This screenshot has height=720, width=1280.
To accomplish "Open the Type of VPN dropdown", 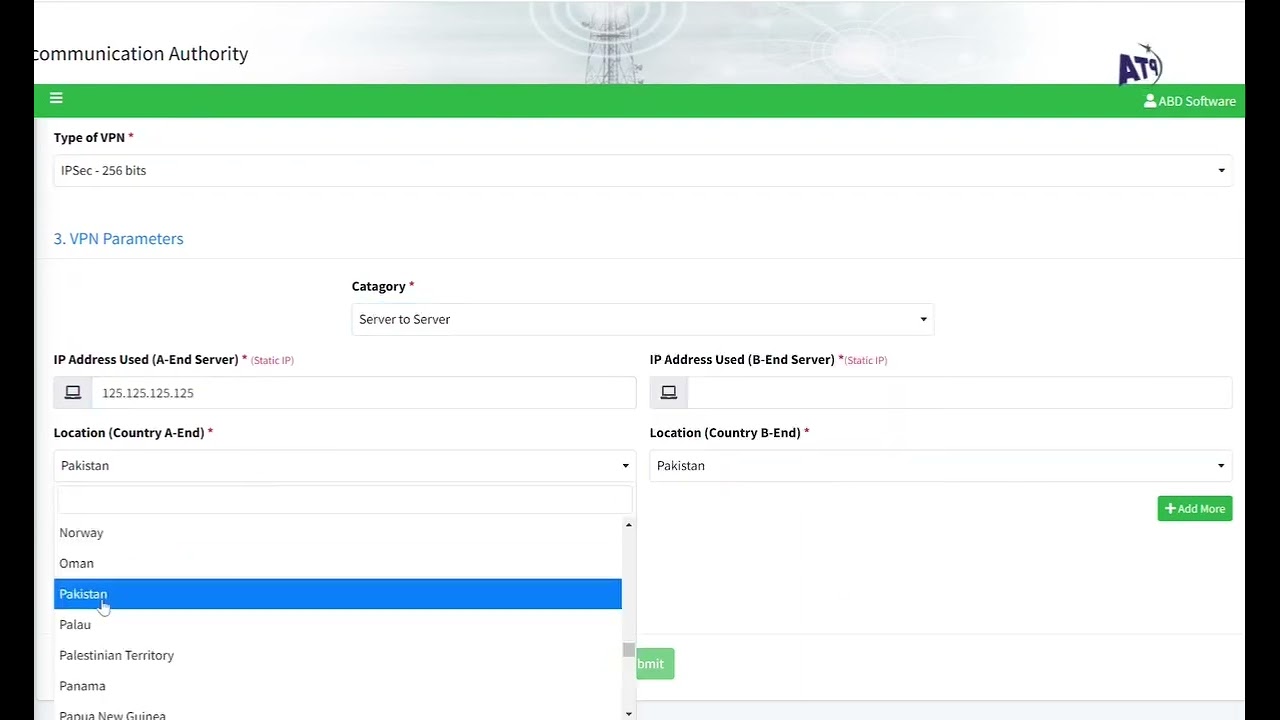I will [643, 171].
